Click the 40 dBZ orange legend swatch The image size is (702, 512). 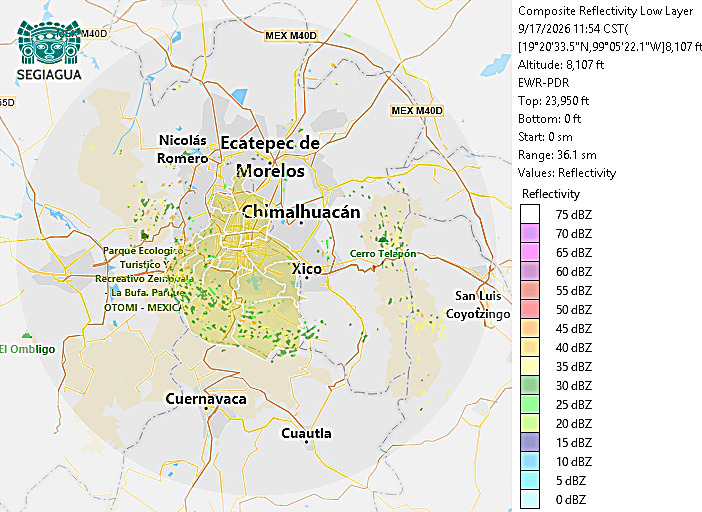coord(530,347)
